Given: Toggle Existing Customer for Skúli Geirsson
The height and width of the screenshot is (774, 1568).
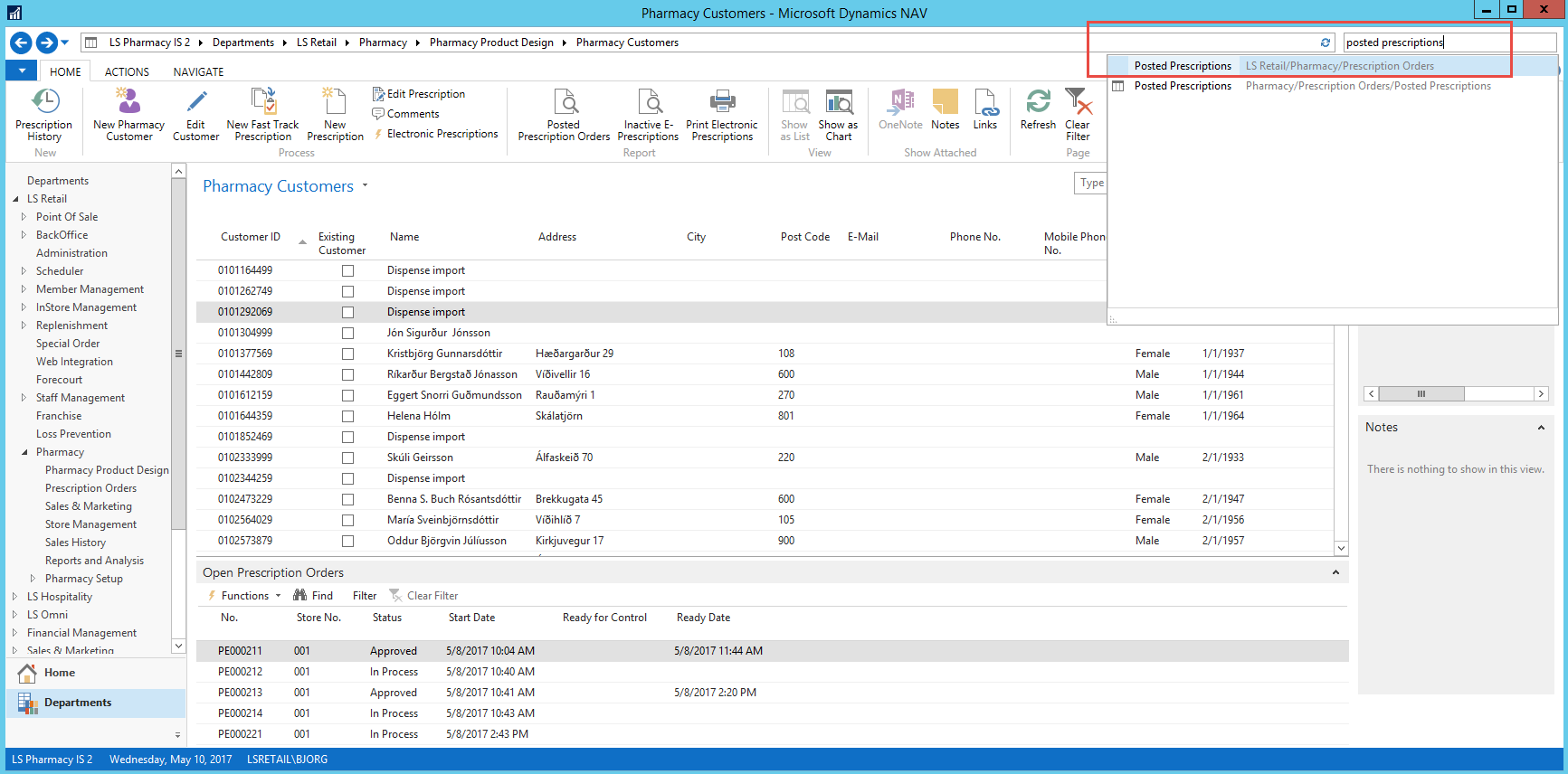Looking at the screenshot, I should 347,458.
